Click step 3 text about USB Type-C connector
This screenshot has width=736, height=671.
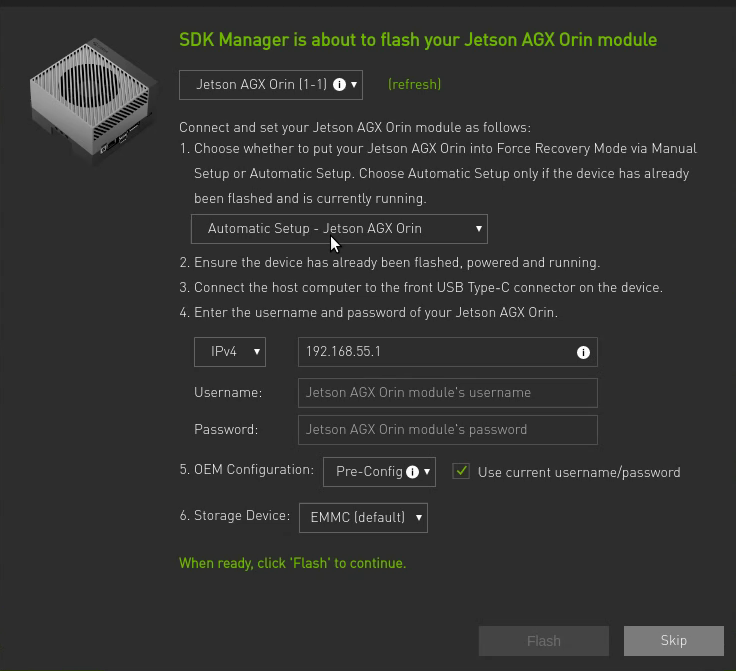click(421, 288)
